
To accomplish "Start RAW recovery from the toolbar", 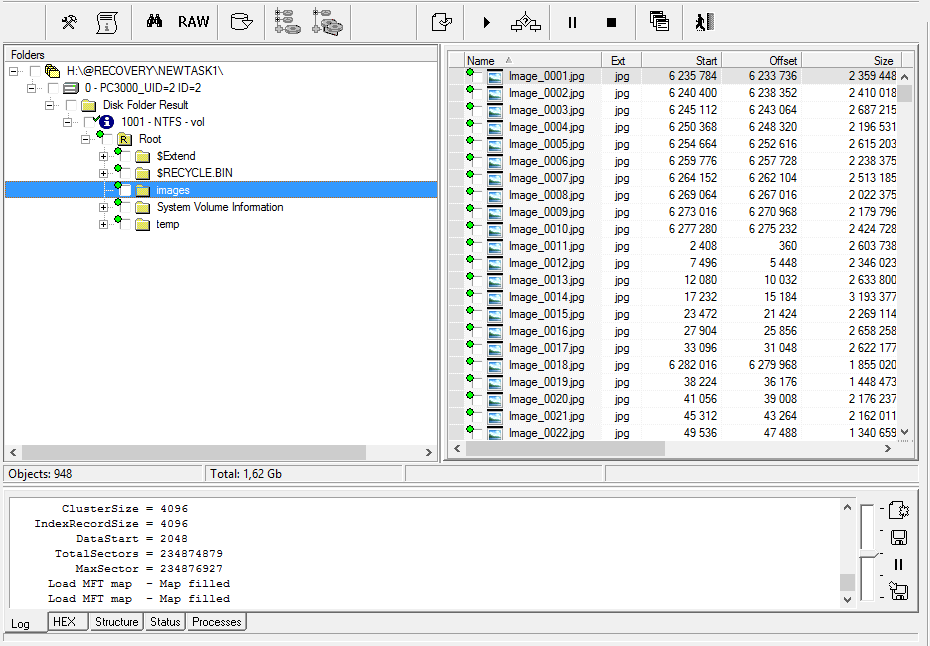I will (x=193, y=22).
